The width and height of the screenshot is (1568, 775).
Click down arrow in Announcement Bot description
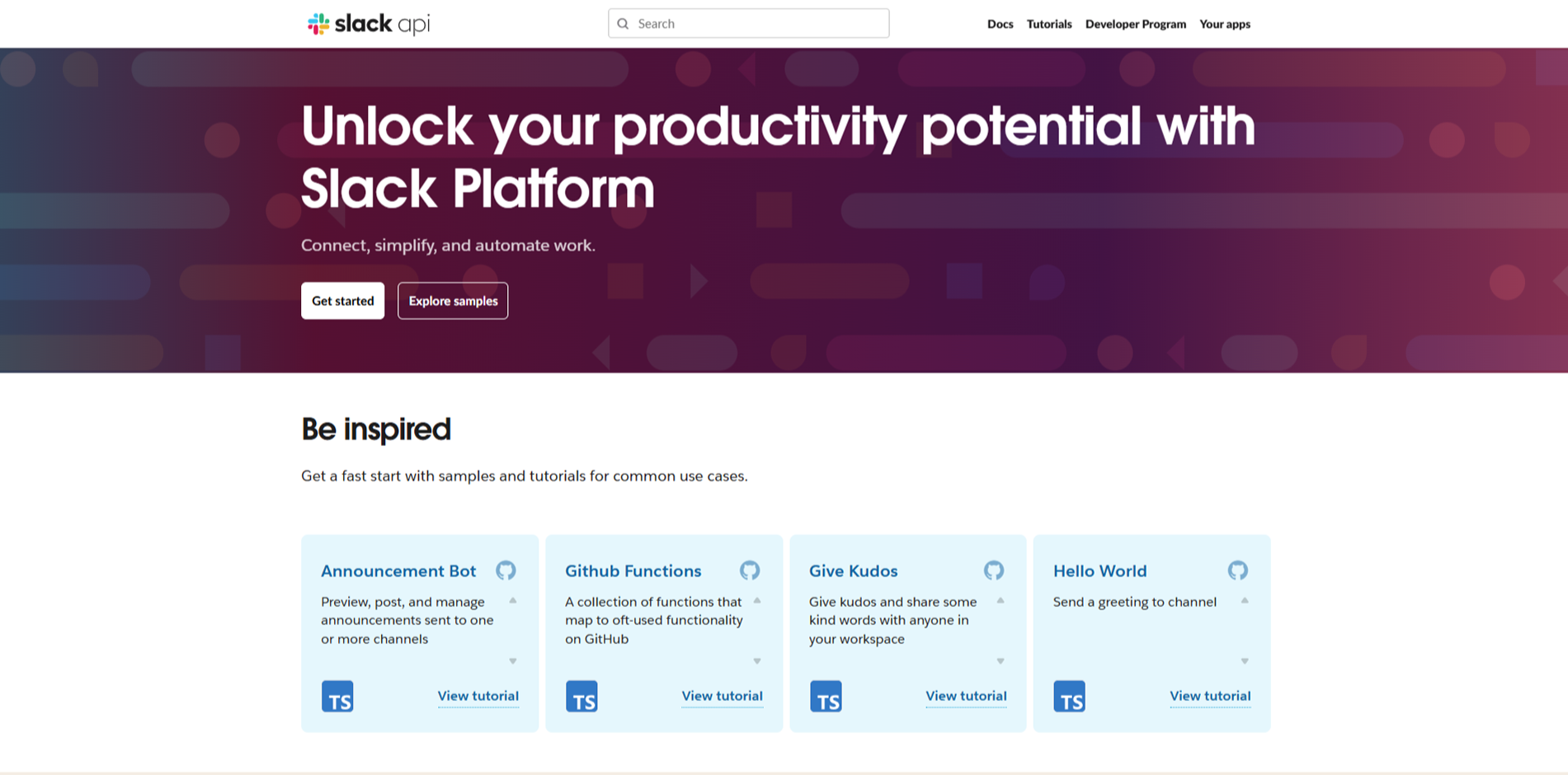point(513,661)
